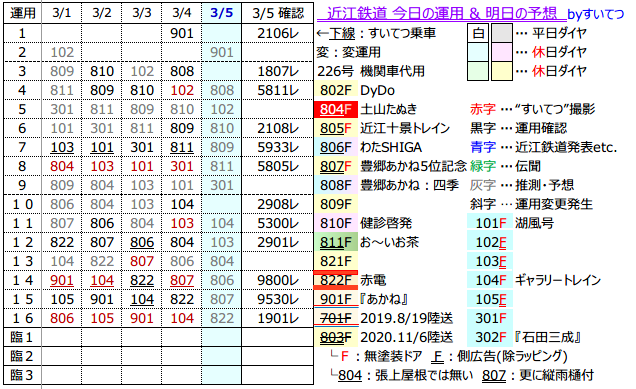Image resolution: width=636 pixels, height=389 pixels.
Task: Click the 105F legend cell
Action: point(490,299)
